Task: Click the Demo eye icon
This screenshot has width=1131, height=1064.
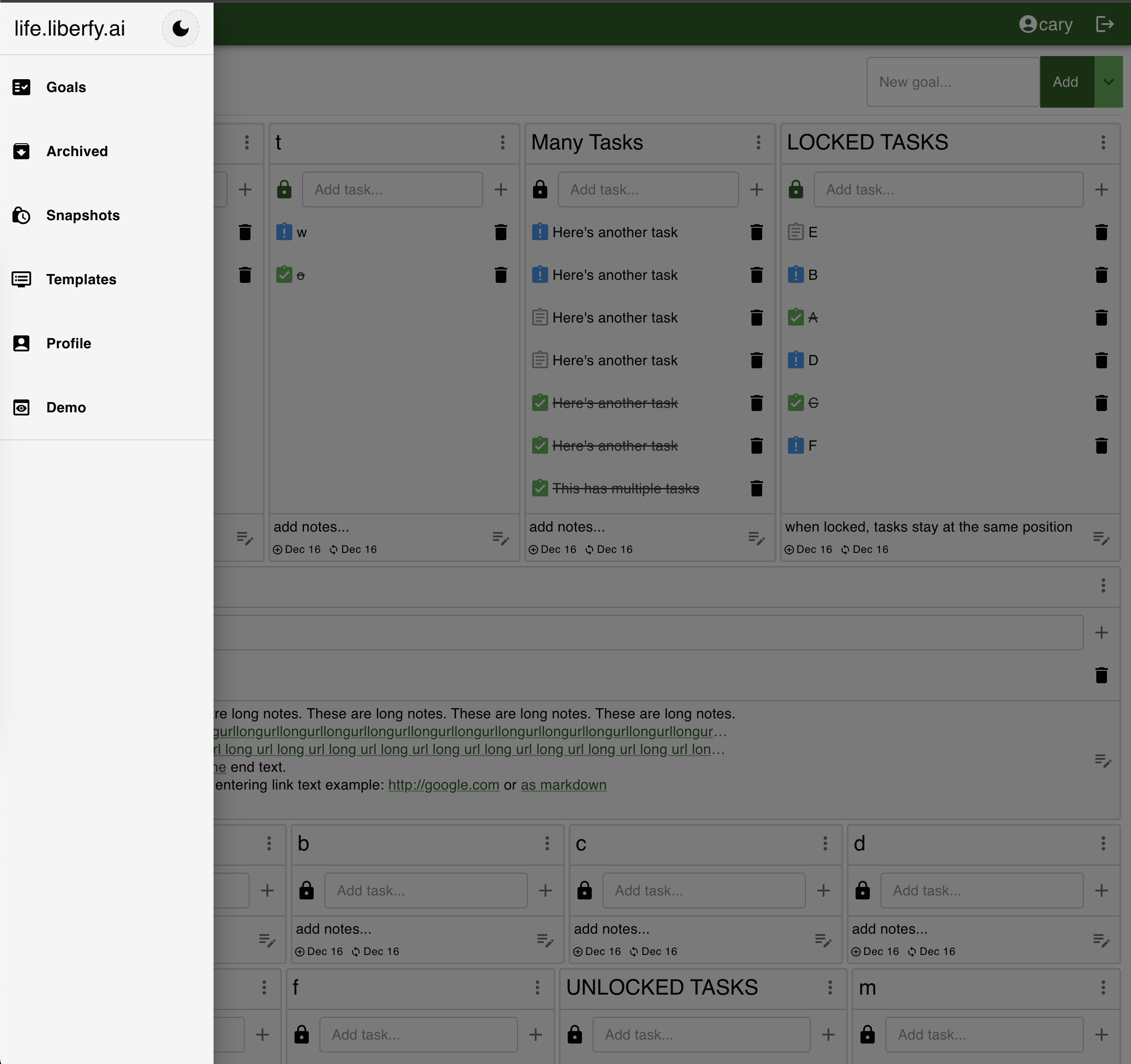Action: 22,408
